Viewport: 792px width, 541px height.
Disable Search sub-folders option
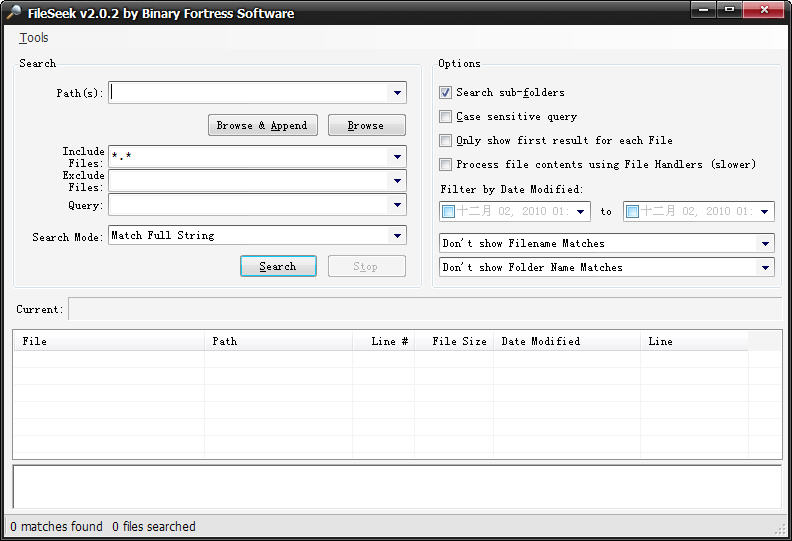446,93
